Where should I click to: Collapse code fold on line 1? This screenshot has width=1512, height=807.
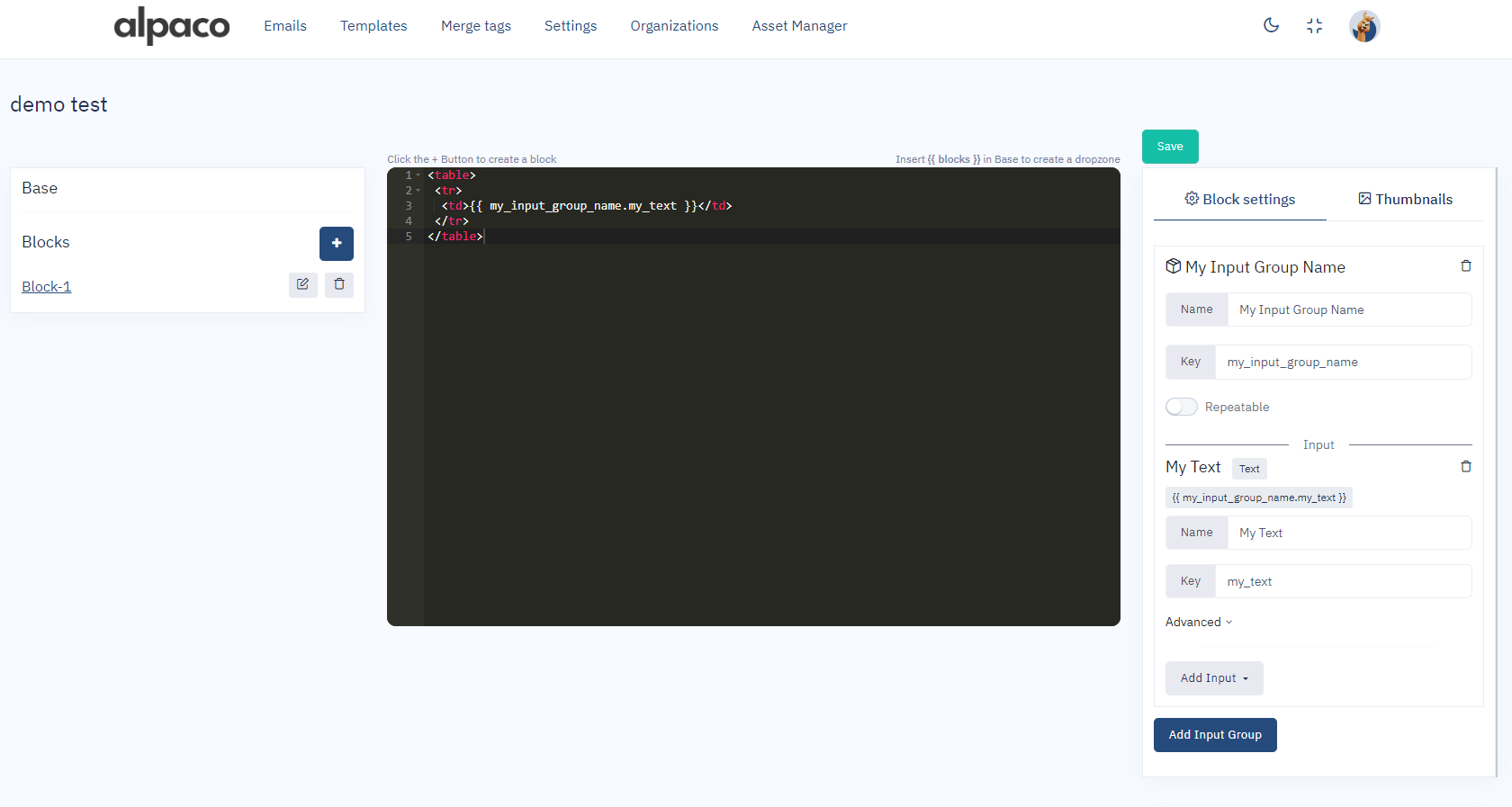pyautogui.click(x=418, y=175)
